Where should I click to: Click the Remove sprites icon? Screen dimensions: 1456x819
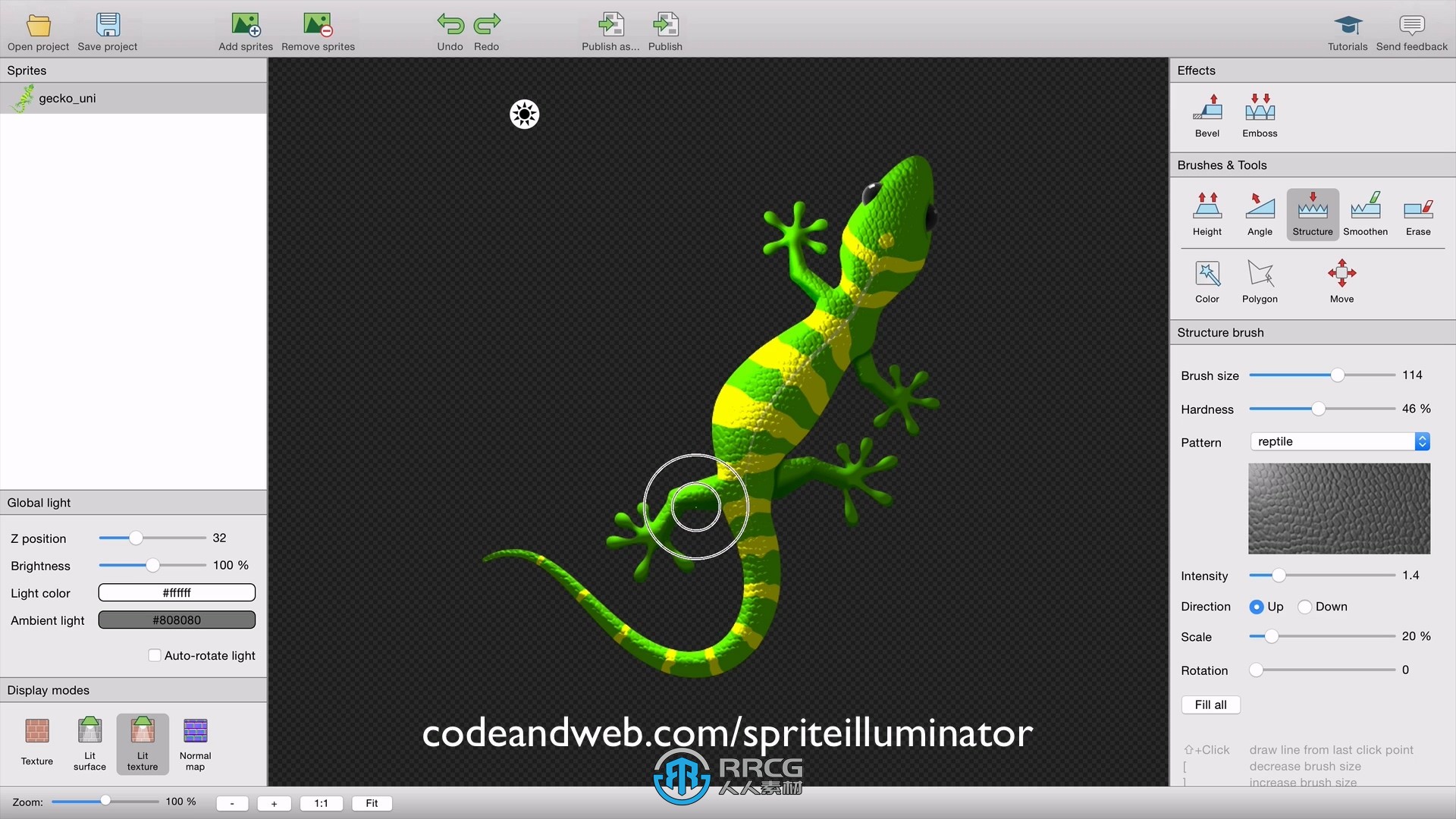pyautogui.click(x=318, y=25)
